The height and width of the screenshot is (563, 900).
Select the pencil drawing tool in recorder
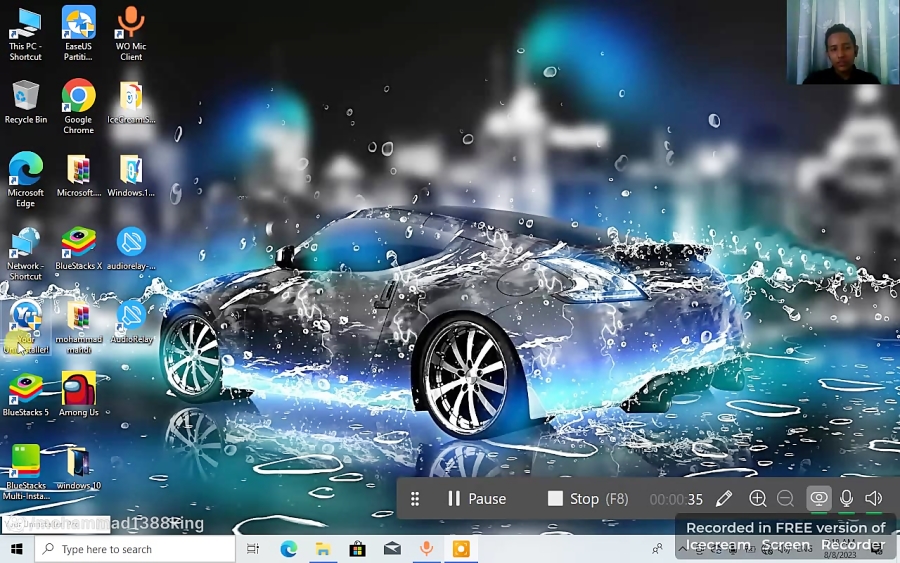tap(724, 498)
